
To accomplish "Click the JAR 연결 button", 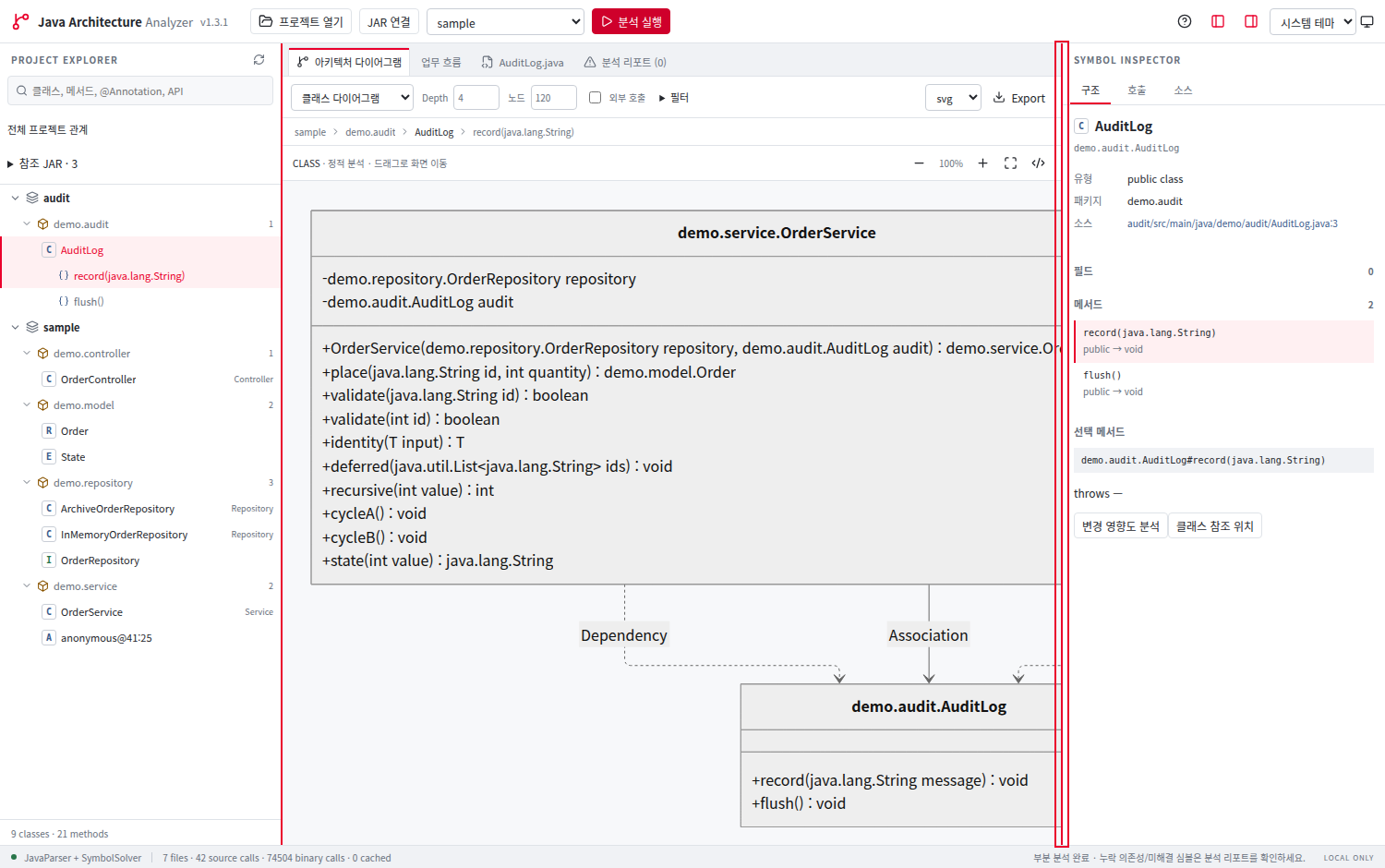I will [389, 21].
